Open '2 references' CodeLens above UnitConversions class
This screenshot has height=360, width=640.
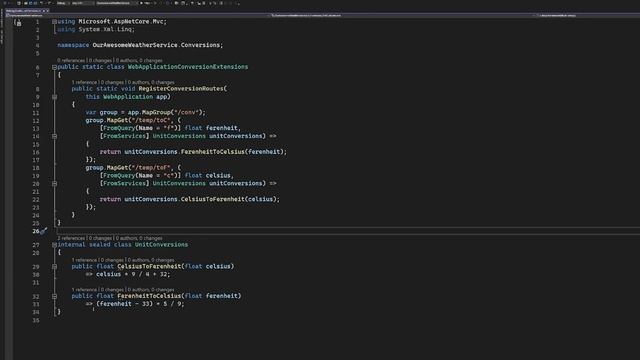[71, 238]
